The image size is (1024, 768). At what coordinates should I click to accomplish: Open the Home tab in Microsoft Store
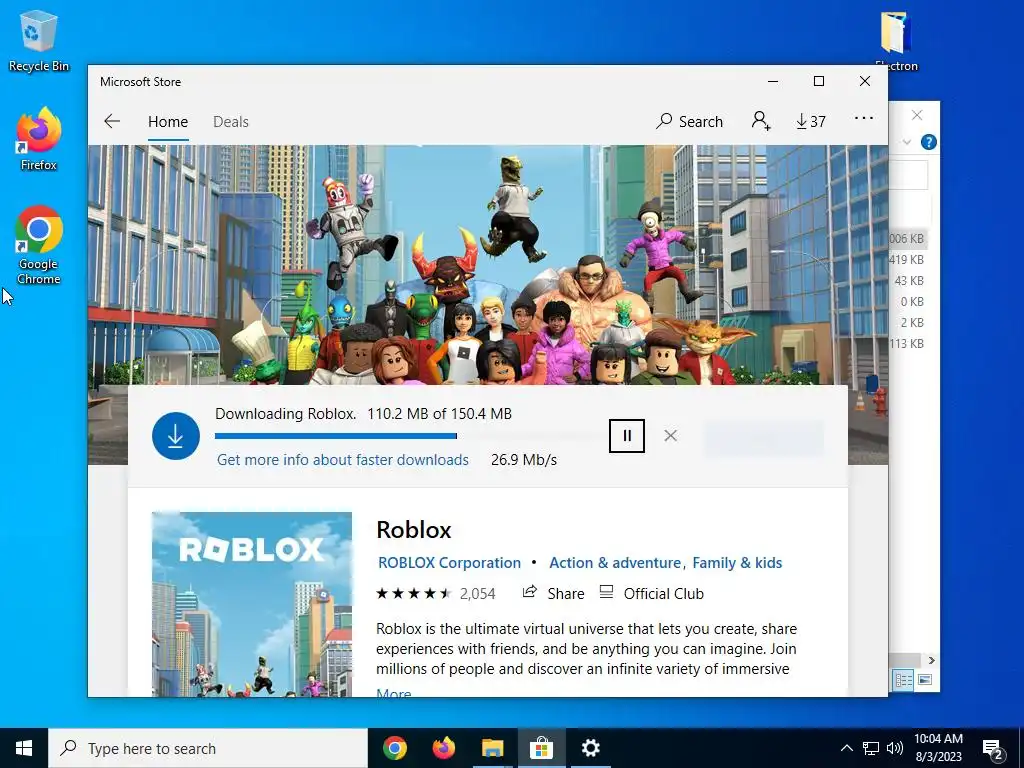(168, 121)
